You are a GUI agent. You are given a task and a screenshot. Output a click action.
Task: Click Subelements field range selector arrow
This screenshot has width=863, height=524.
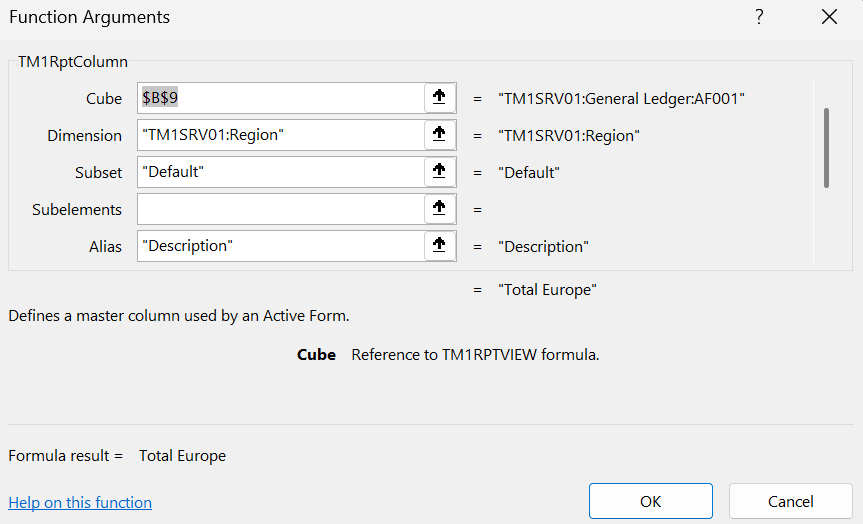pyautogui.click(x=439, y=209)
